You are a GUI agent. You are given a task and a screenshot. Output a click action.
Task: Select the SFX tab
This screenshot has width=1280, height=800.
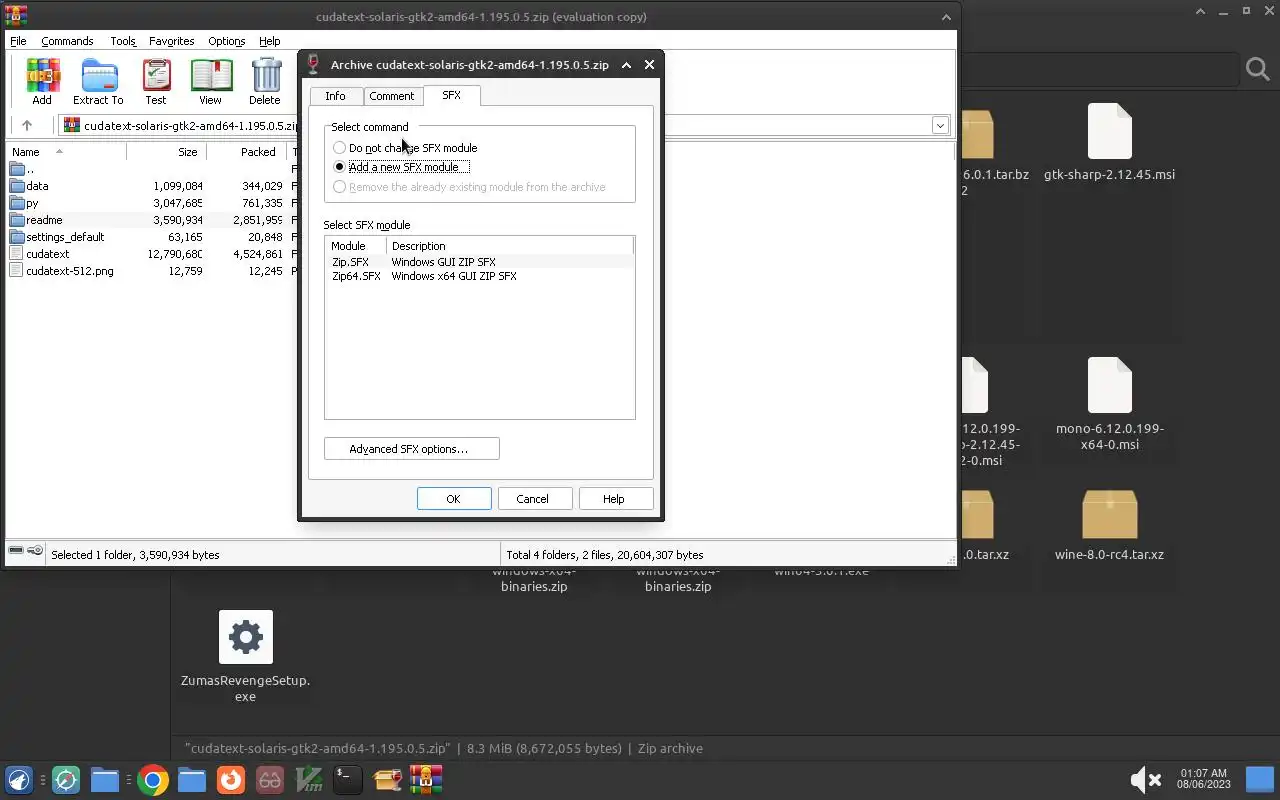click(x=452, y=95)
